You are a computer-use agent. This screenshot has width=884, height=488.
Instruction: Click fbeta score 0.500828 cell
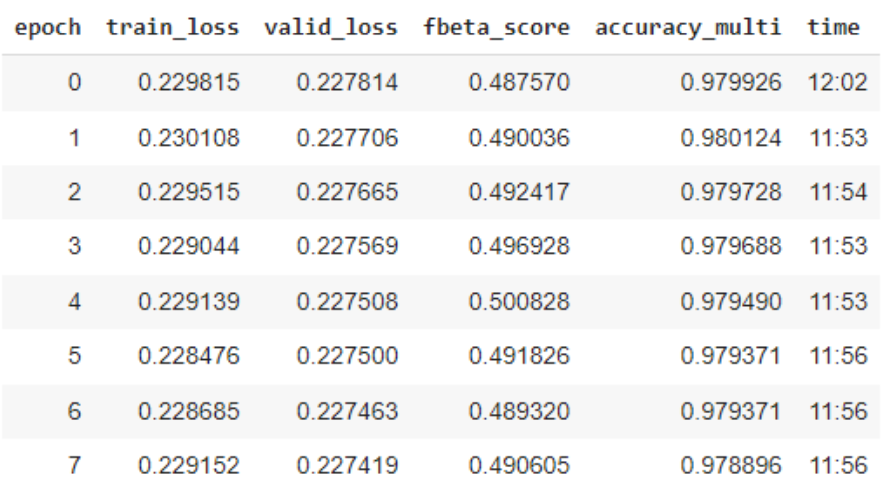pos(519,301)
